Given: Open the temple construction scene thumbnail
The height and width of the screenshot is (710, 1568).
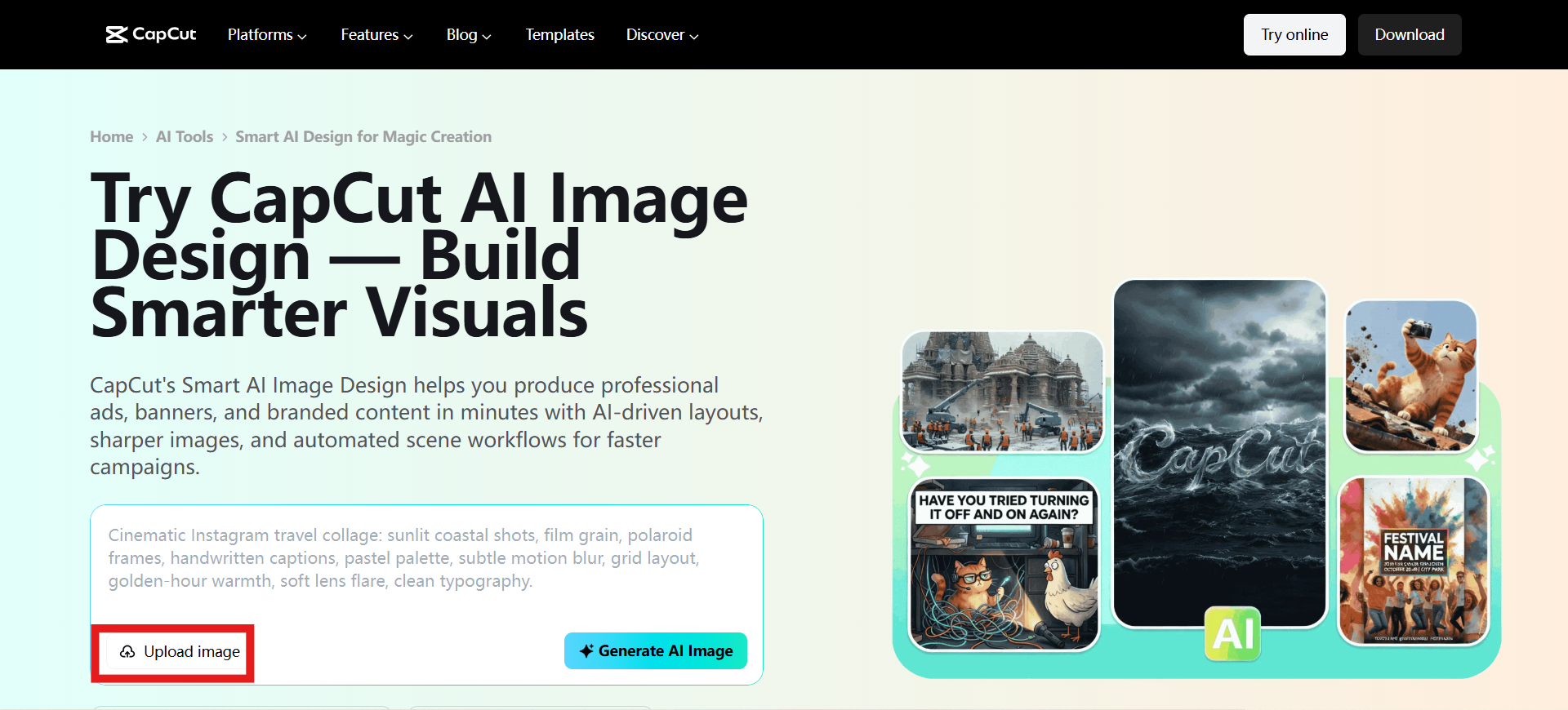Looking at the screenshot, I should [x=1002, y=391].
